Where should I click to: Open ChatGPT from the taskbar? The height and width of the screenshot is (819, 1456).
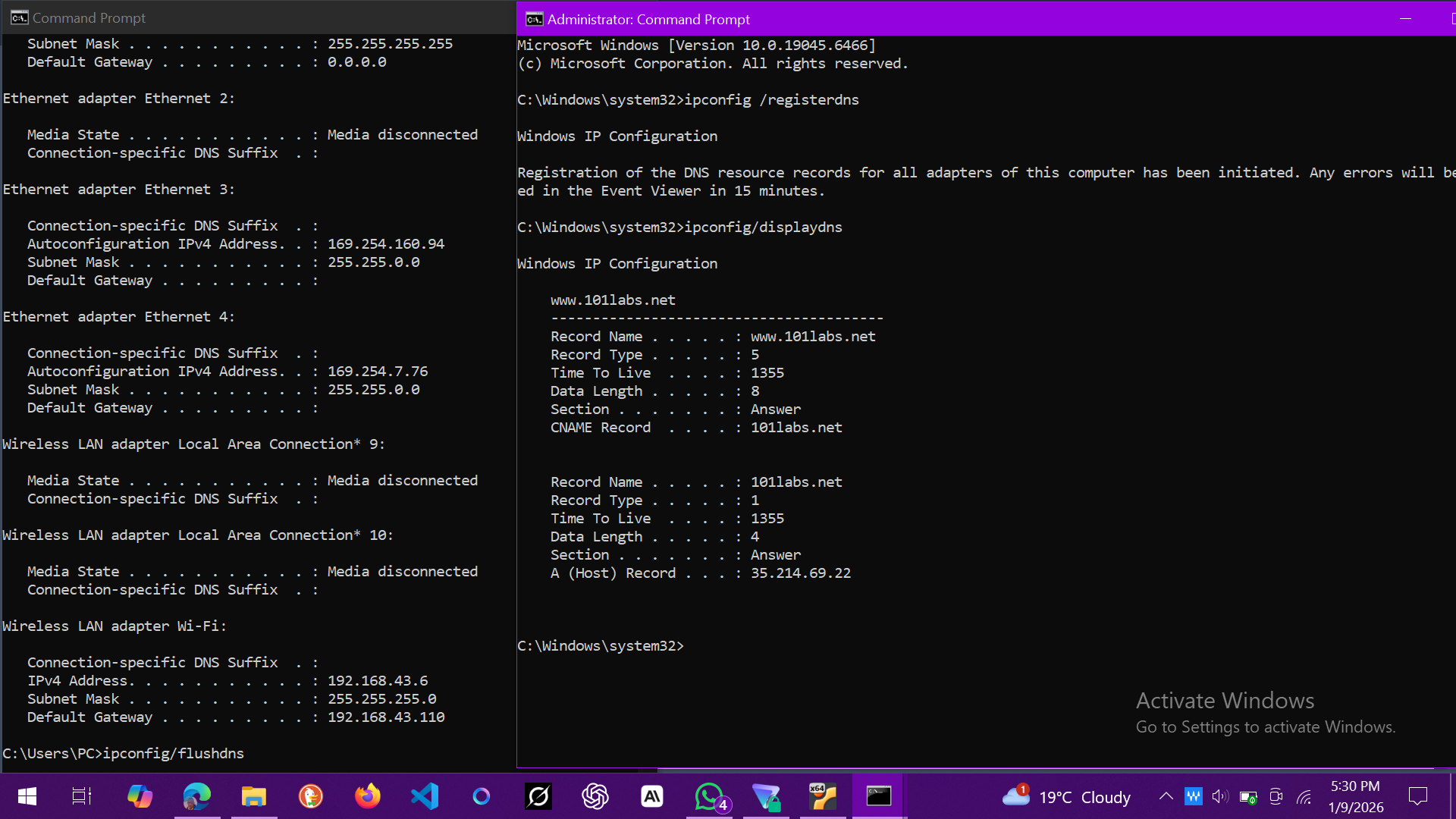coord(595,796)
